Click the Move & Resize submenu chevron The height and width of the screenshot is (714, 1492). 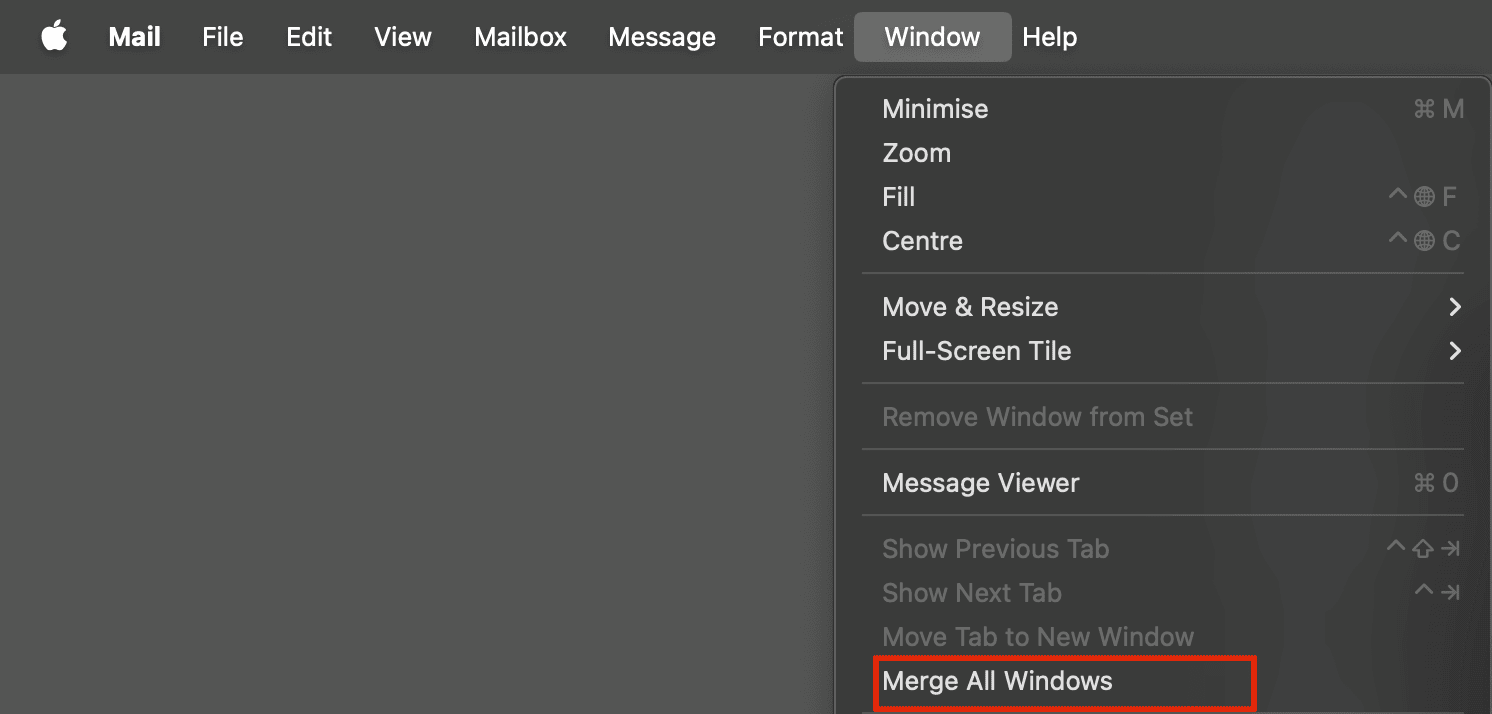(x=1455, y=307)
